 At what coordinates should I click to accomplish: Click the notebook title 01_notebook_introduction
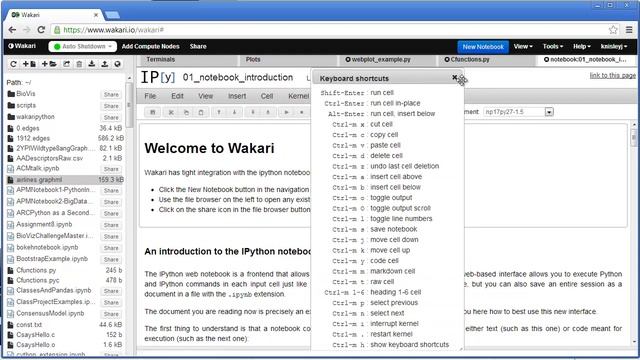coord(238,78)
